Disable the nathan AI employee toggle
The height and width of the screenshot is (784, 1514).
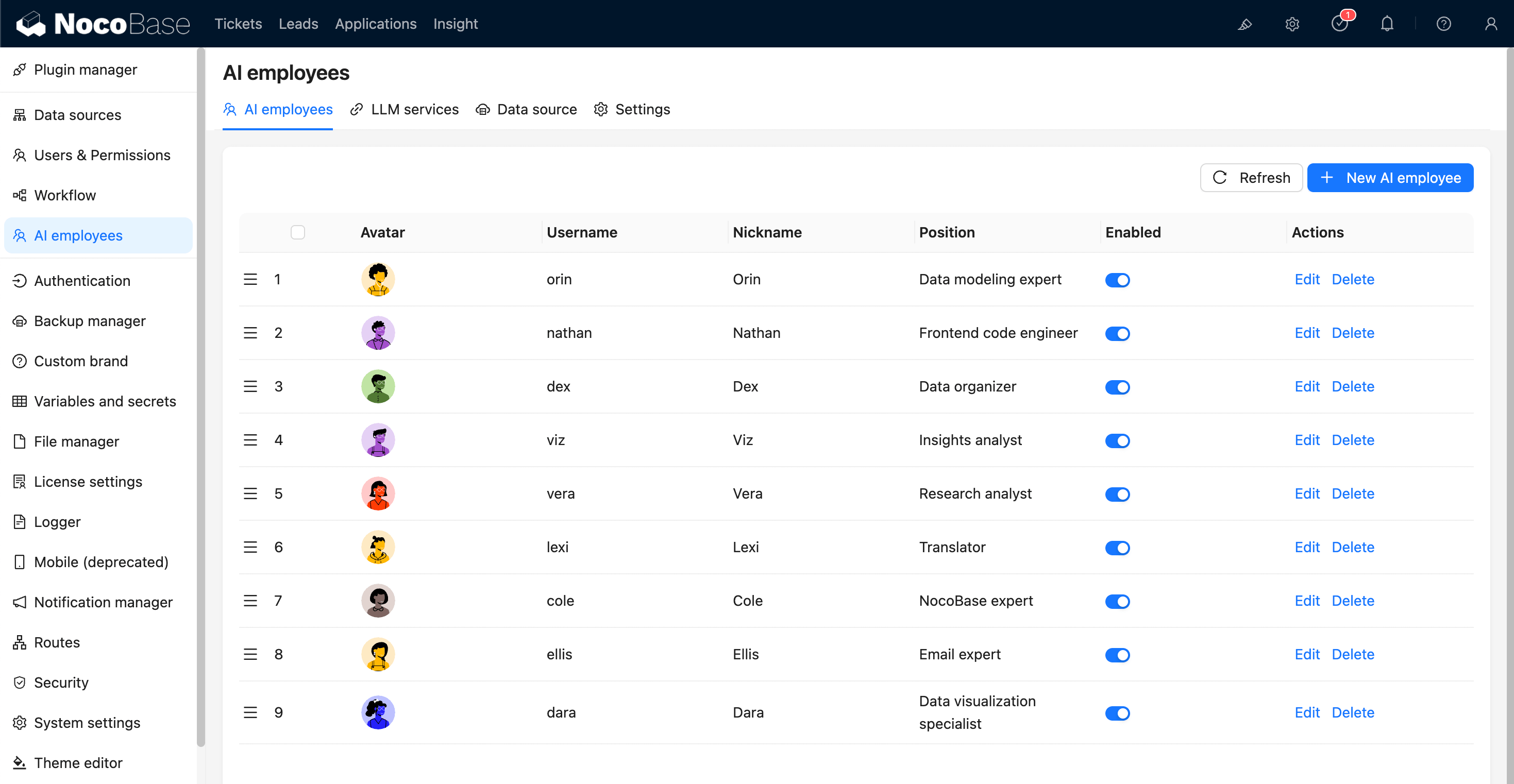click(x=1117, y=334)
